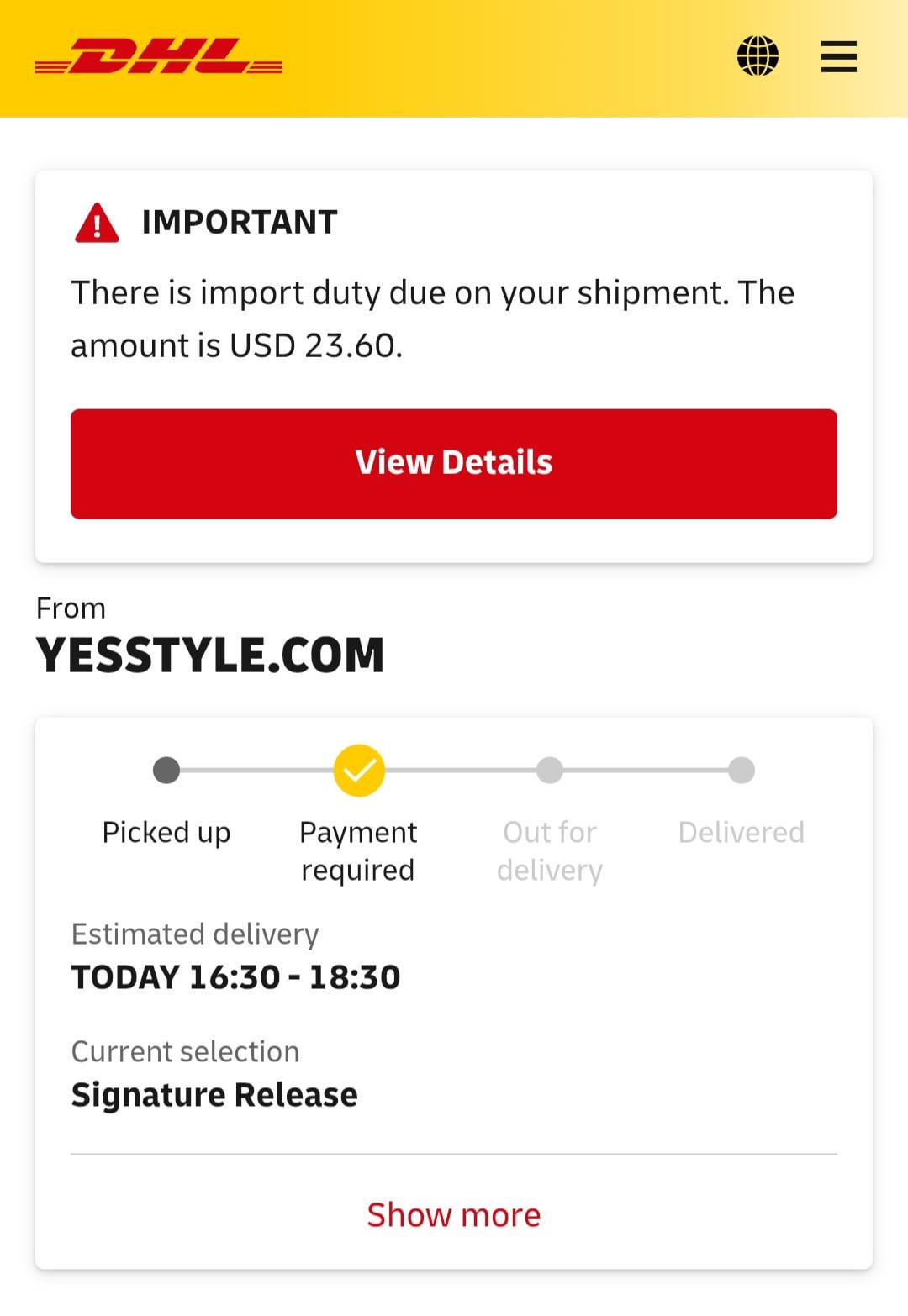908x1316 pixels.
Task: Click the From label above the sender
Action: (x=71, y=608)
